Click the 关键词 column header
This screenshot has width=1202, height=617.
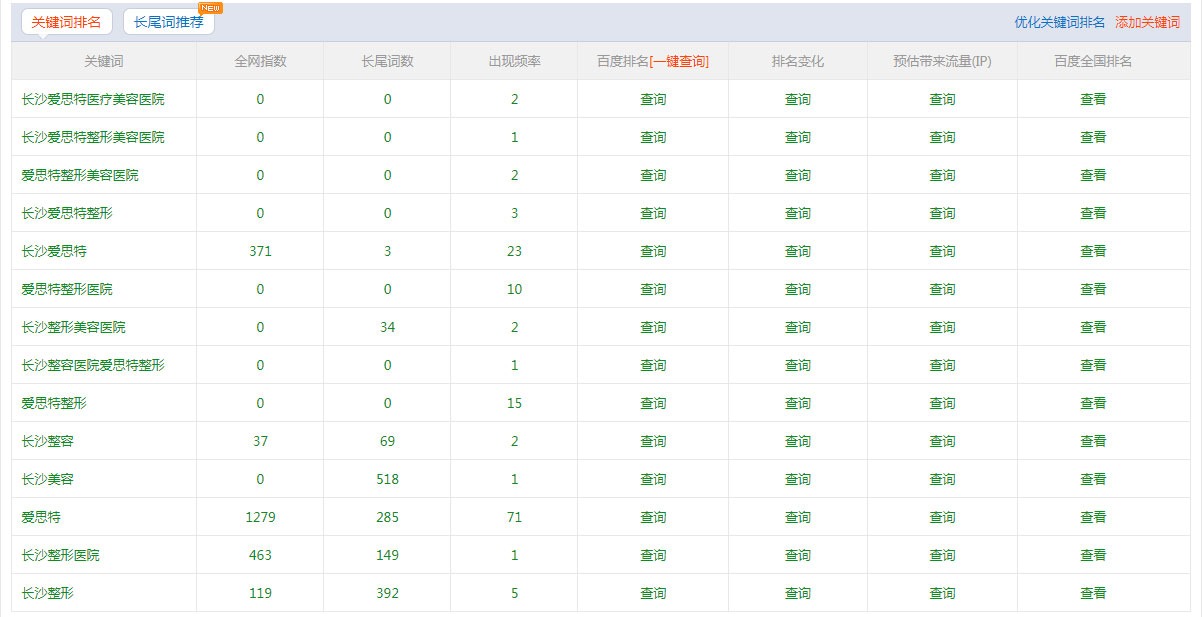click(x=104, y=61)
